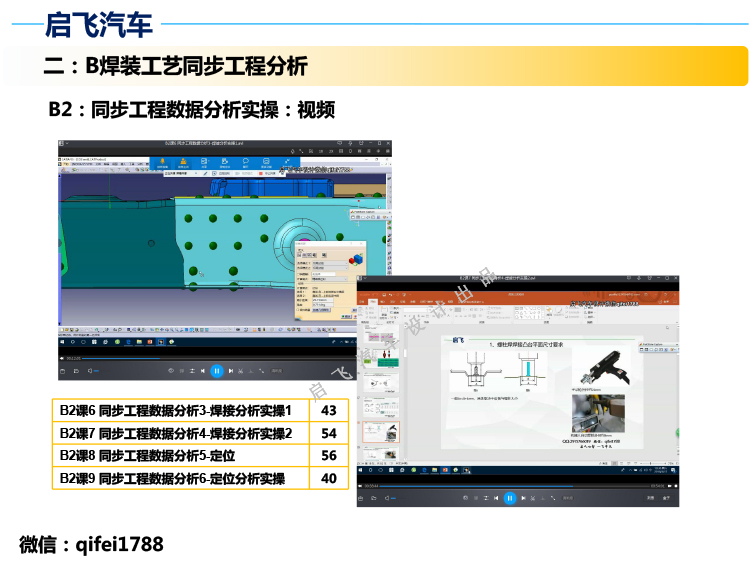Mute the speaker icon in CATIA video player
Viewport: 750px width, 563px height.
[89, 371]
